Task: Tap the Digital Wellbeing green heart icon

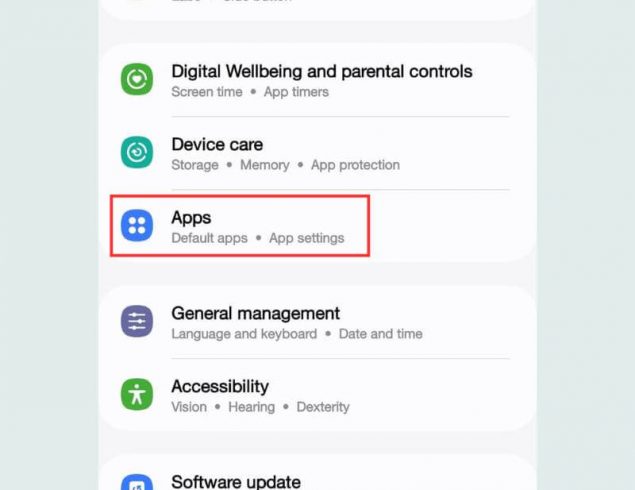Action: point(137,79)
